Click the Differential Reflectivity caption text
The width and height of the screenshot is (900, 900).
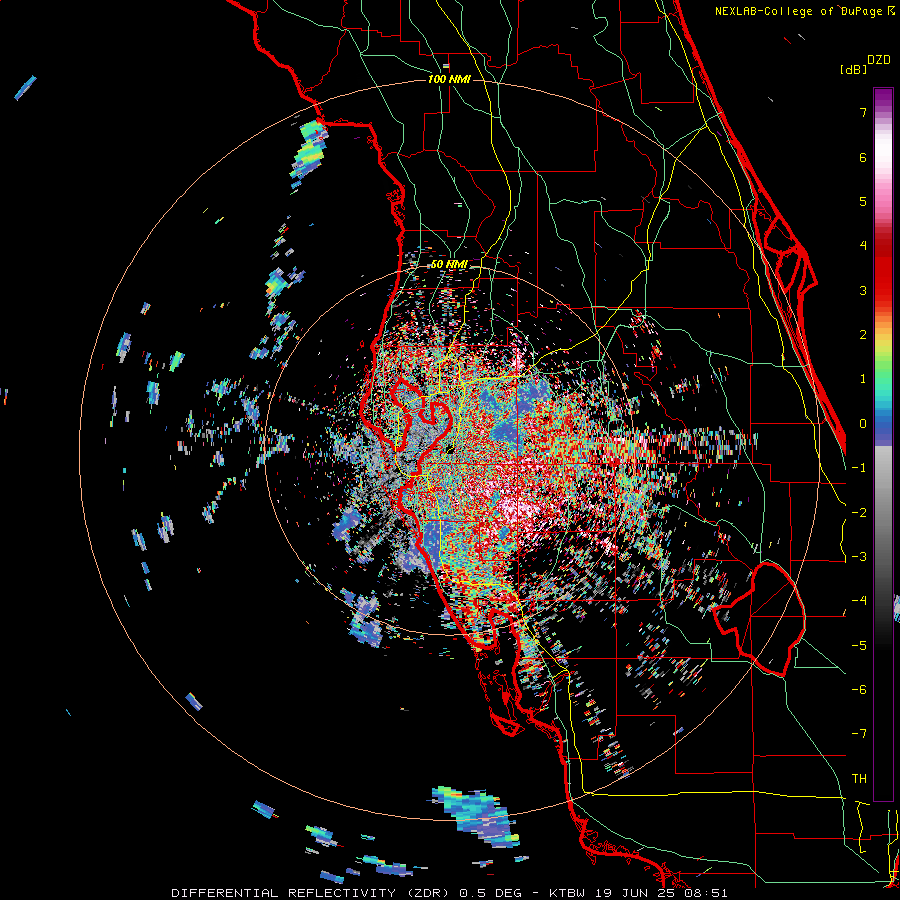(449, 893)
